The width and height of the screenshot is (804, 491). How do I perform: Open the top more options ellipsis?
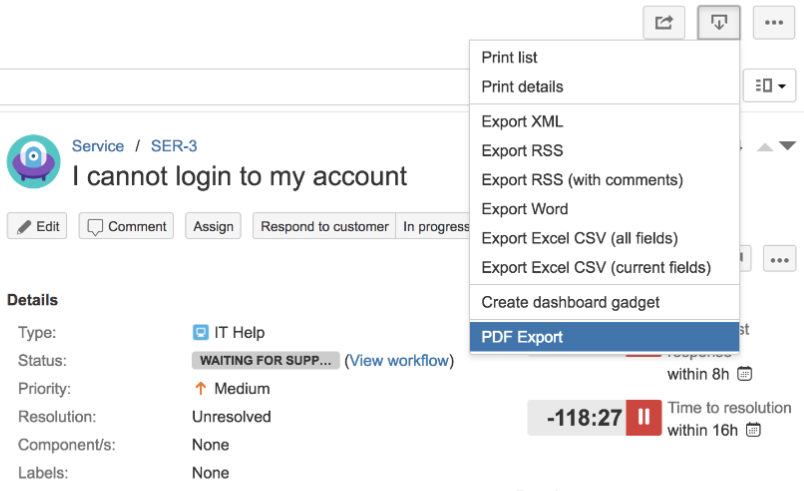coord(773,23)
